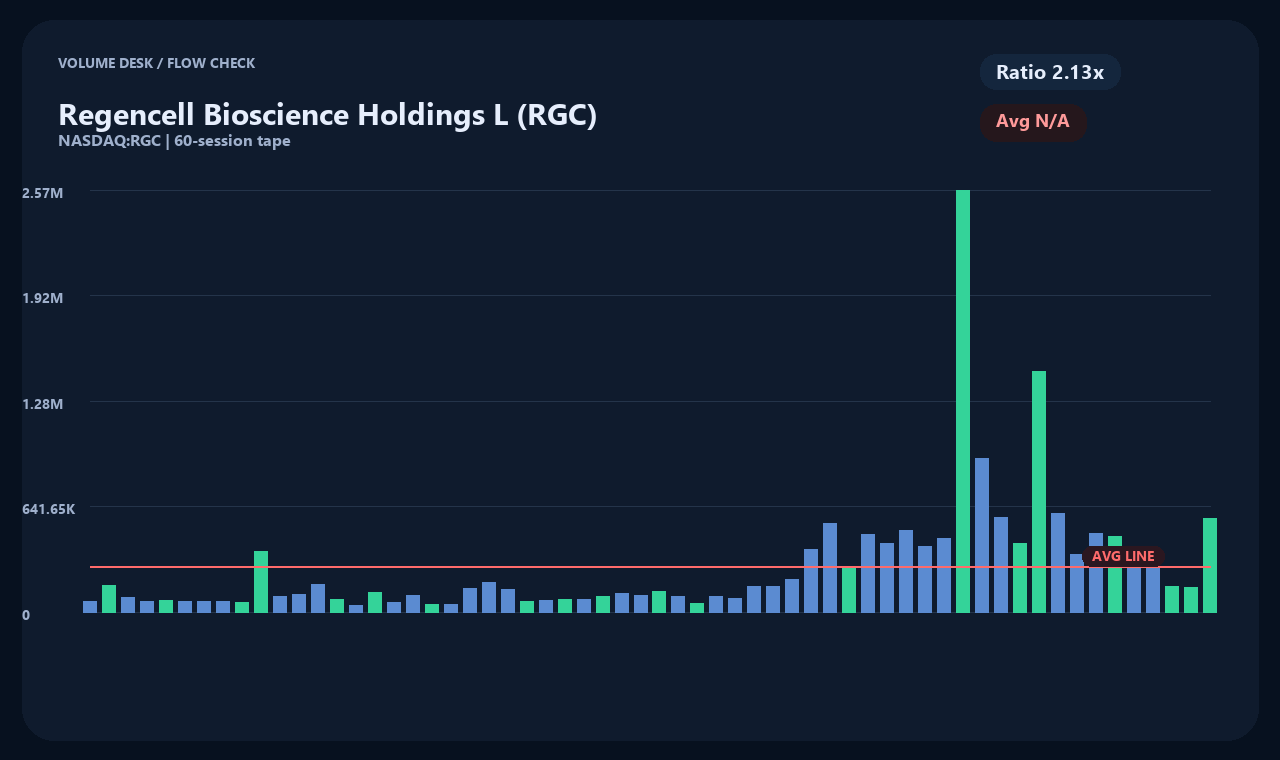The width and height of the screenshot is (1280, 760).
Task: Click the Ratio 2.13x badge
Action: tap(1050, 72)
